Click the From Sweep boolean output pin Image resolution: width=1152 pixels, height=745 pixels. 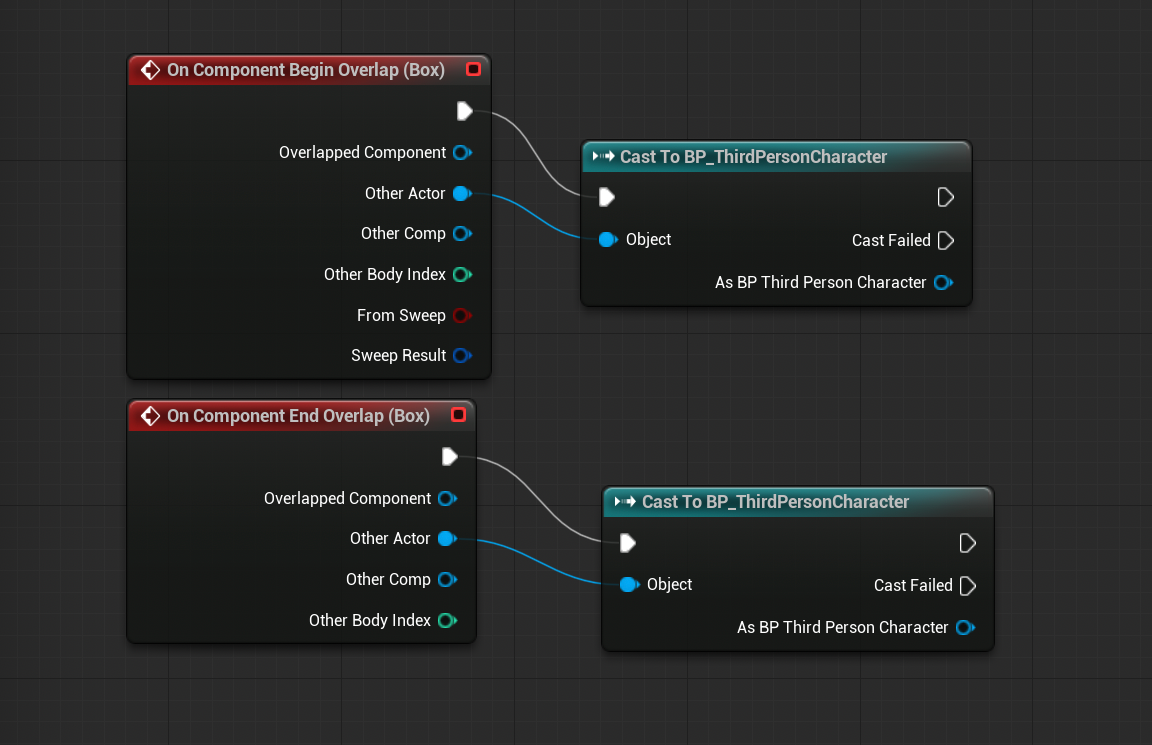[x=461, y=315]
